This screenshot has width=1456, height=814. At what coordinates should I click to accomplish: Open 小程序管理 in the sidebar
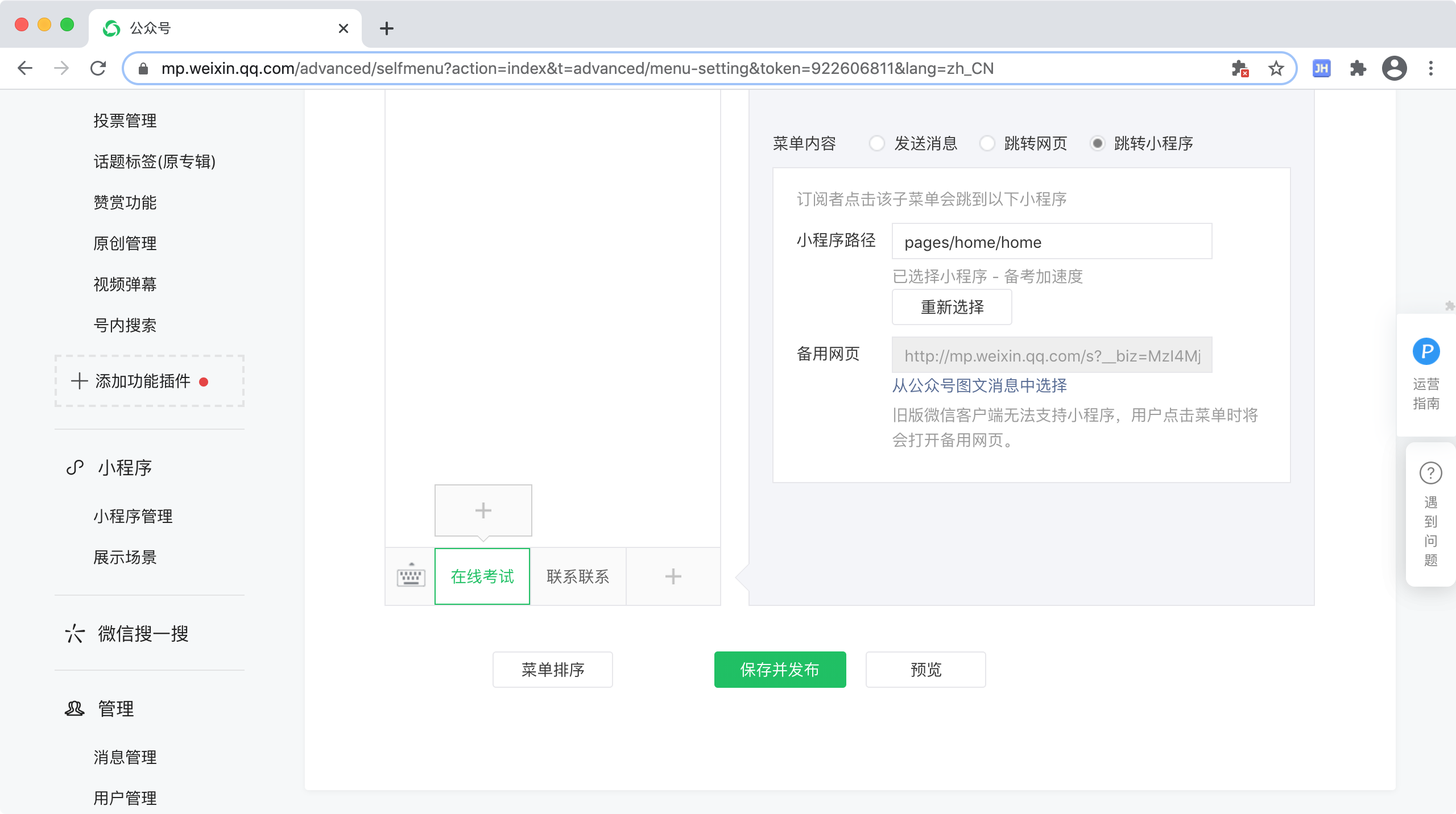133,516
